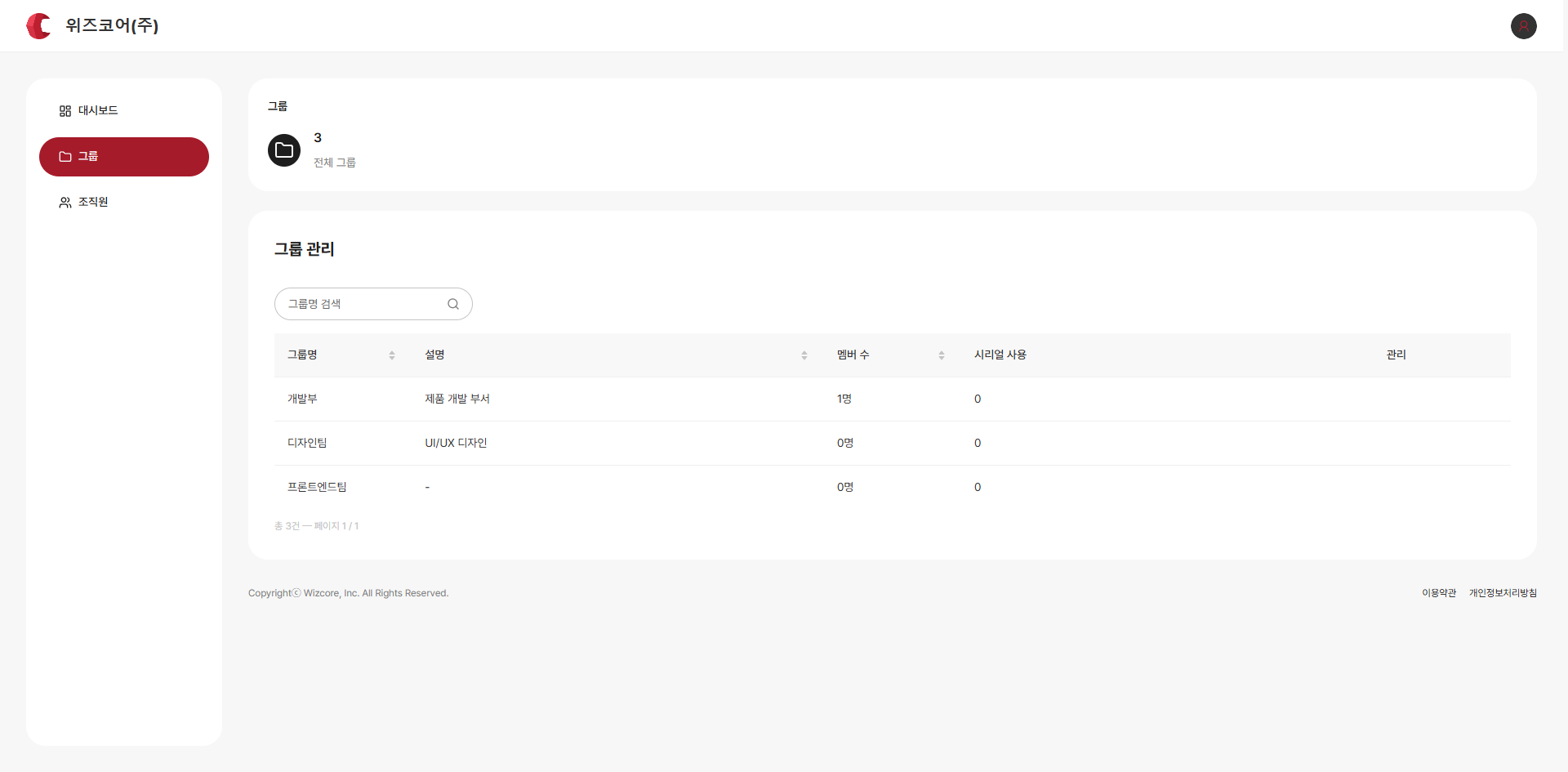
Task: Open 대시보드 menu item
Action: coord(124,111)
